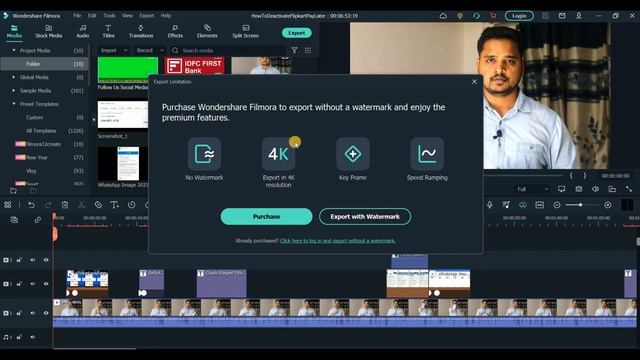Click the preview volume speaker icon
Image resolution: width=640 pixels, height=360 pixels.
point(596,189)
